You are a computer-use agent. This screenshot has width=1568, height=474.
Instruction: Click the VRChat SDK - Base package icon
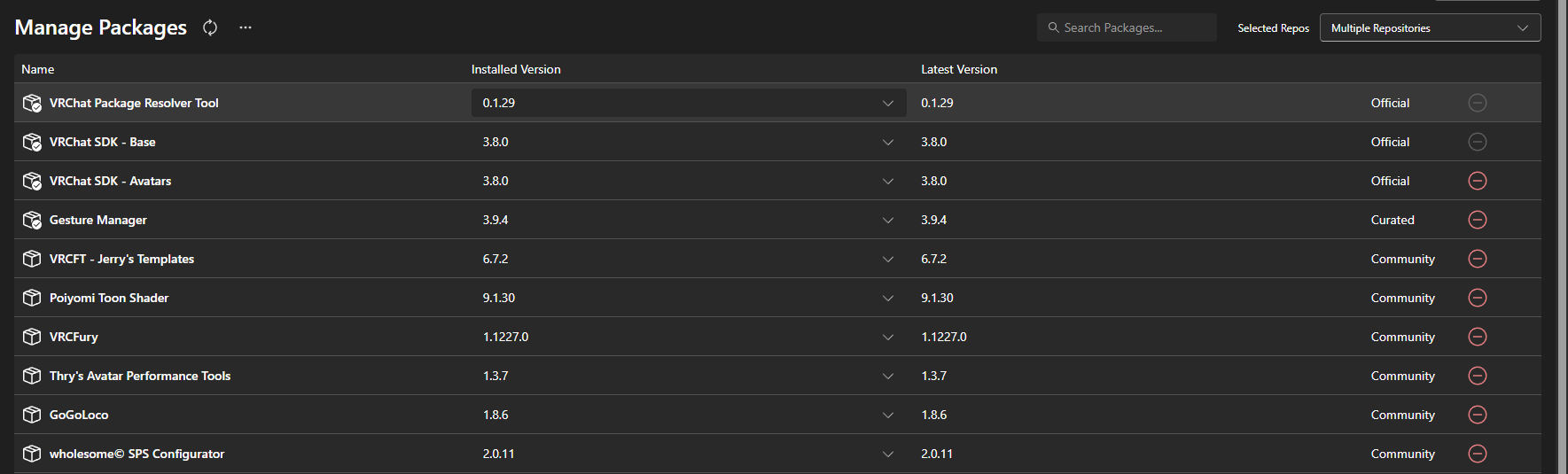(x=32, y=142)
